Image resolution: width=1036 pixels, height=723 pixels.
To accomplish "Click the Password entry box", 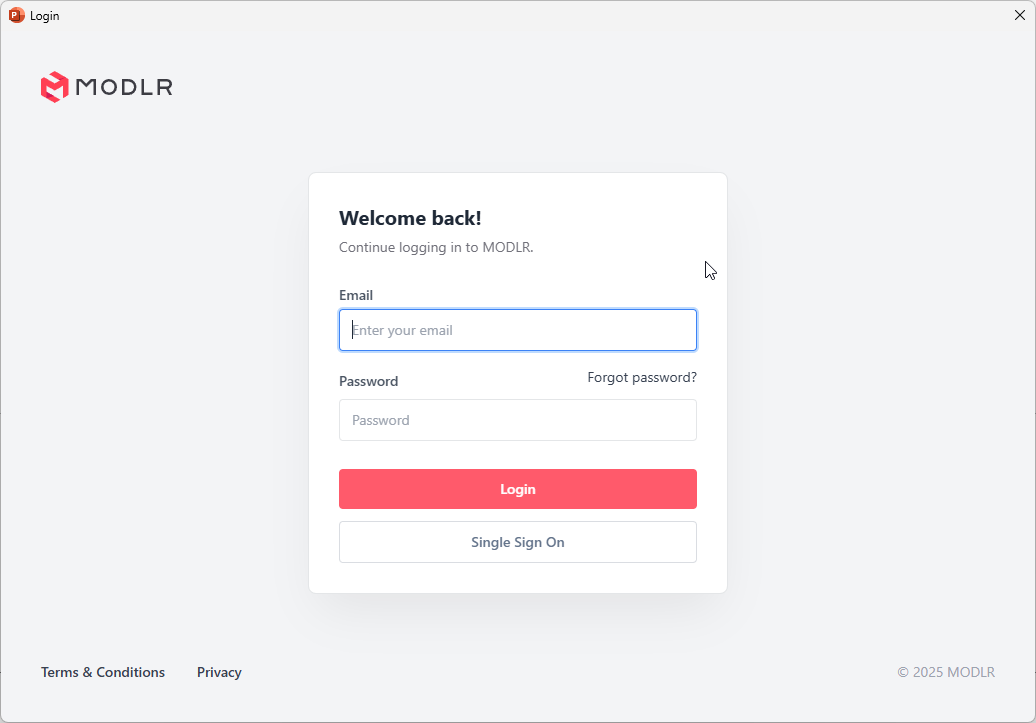I will pos(517,420).
